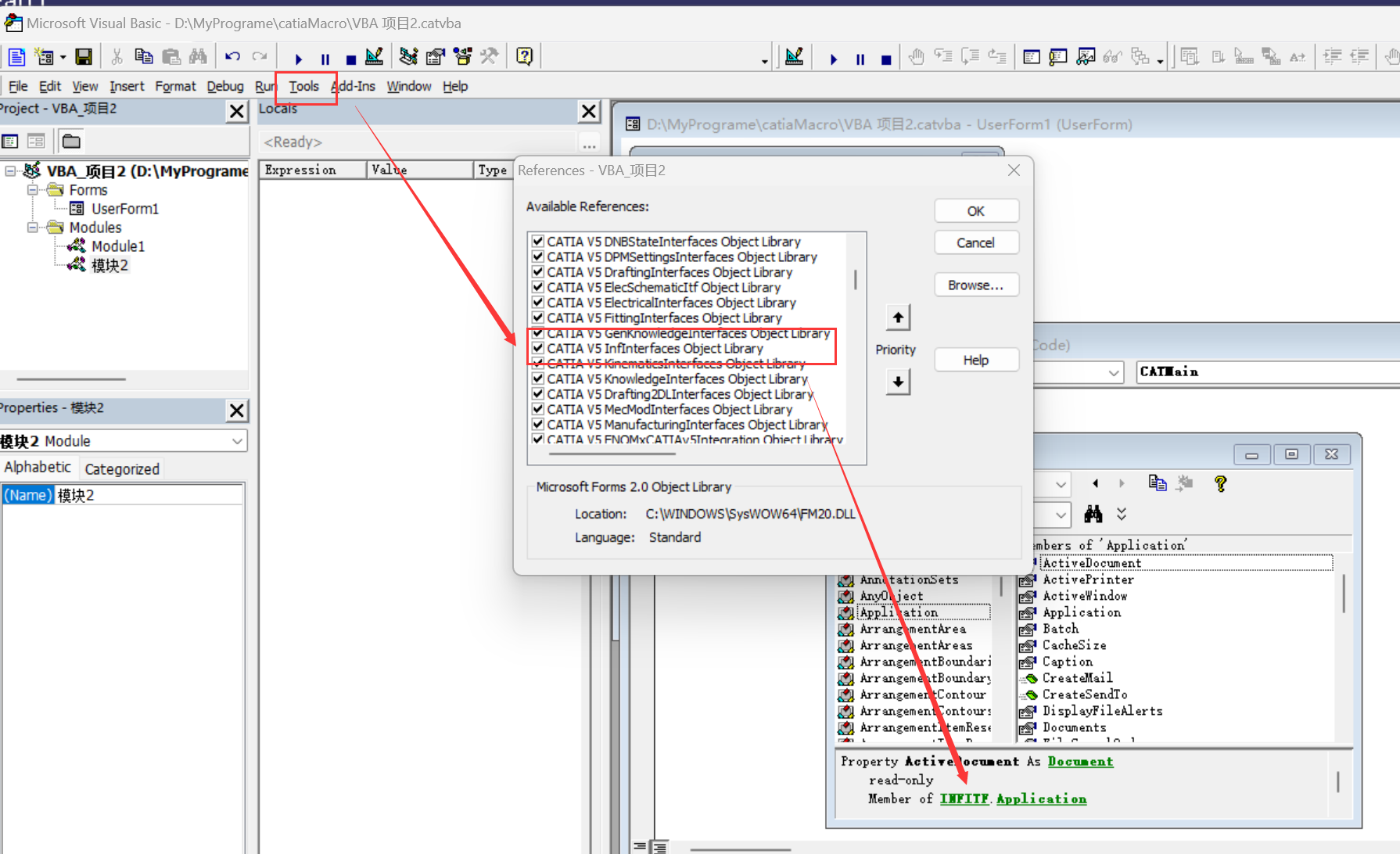This screenshot has height=854, width=1400.
Task: Uncheck CATIA V5 DraftingInterfaces Object Library
Action: (x=538, y=272)
